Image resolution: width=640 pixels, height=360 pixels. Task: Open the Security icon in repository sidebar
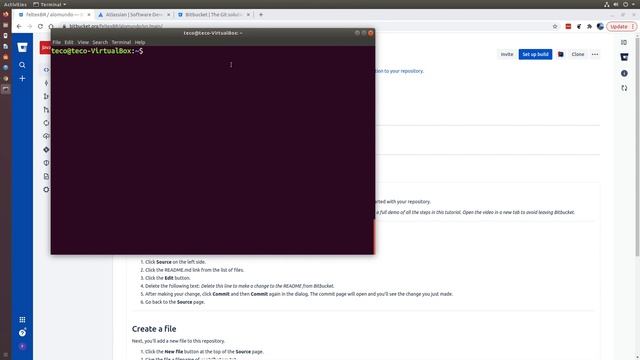coord(46,163)
